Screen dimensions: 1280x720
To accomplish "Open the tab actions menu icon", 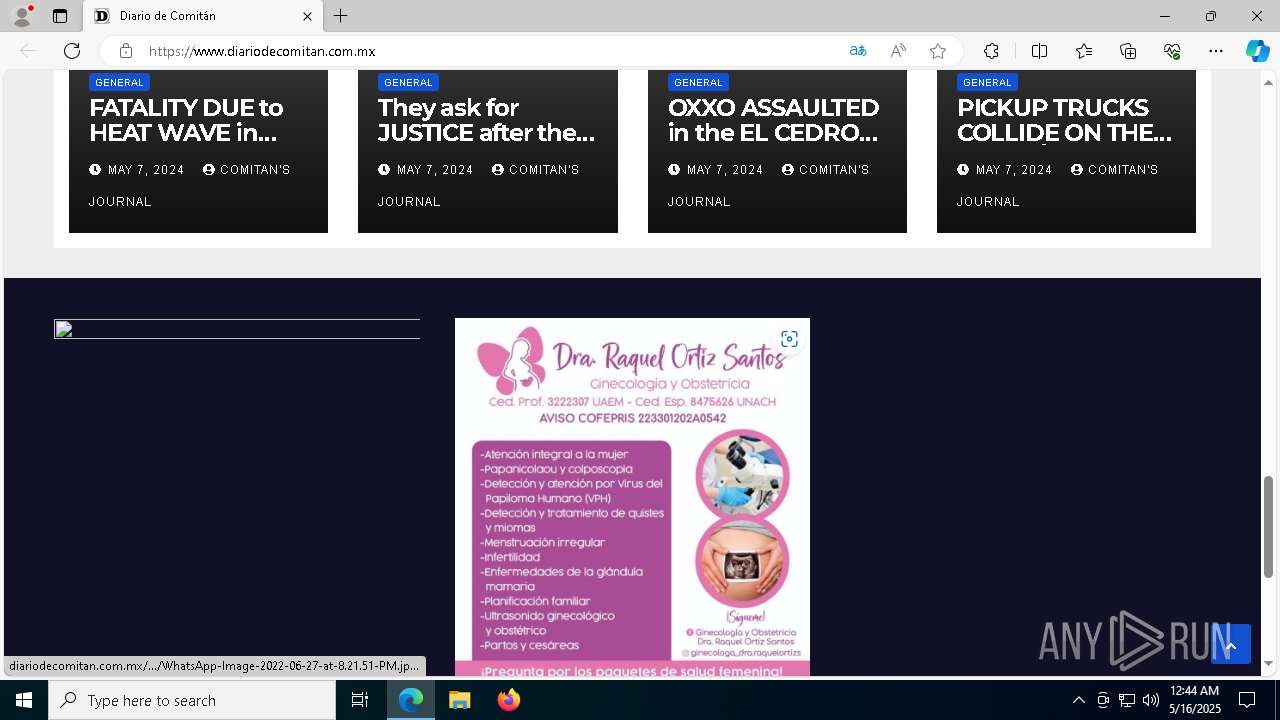I will pos(60,16).
